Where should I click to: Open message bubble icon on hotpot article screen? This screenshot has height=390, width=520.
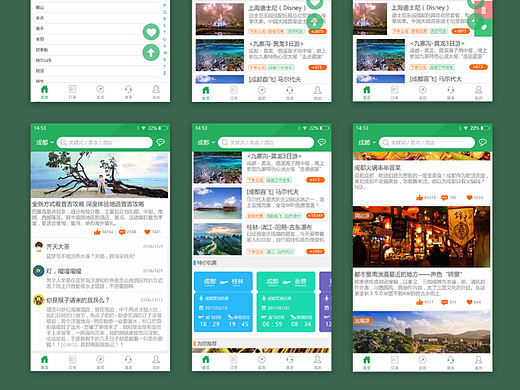click(x=483, y=142)
